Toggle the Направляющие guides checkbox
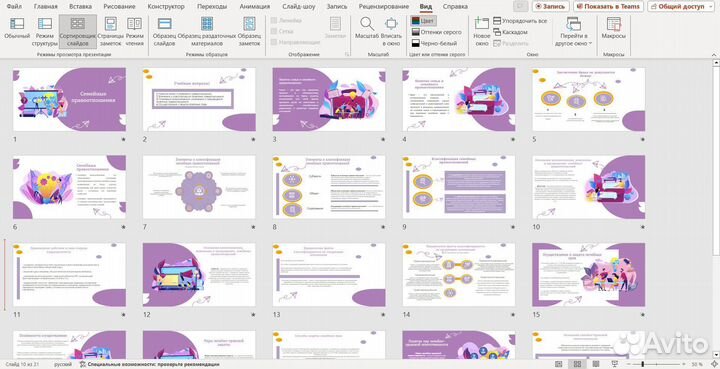This screenshot has width=720, height=369. click(295, 42)
